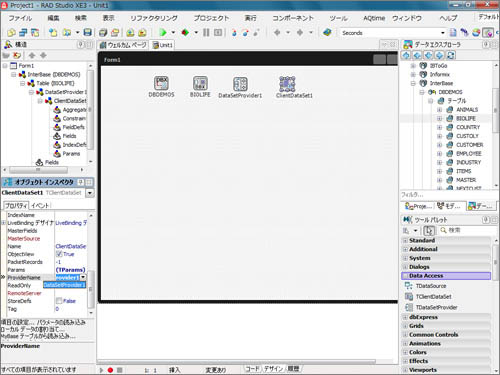
Task: Open the component selector dropdown in Object Inspector
Action: coord(90,193)
